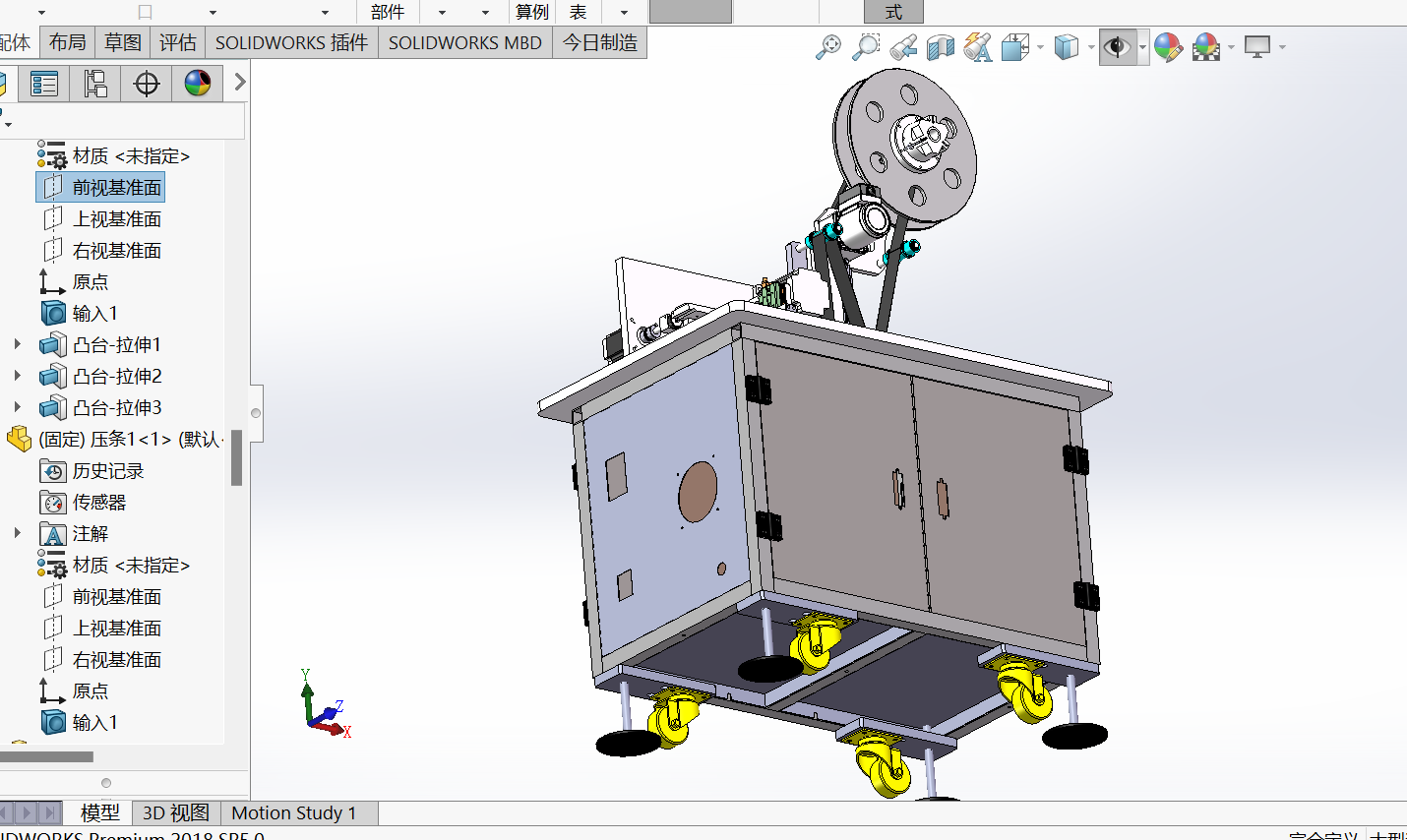Switch to SOLIDWORKS 插件 tab
The image size is (1407, 840).
292,42
